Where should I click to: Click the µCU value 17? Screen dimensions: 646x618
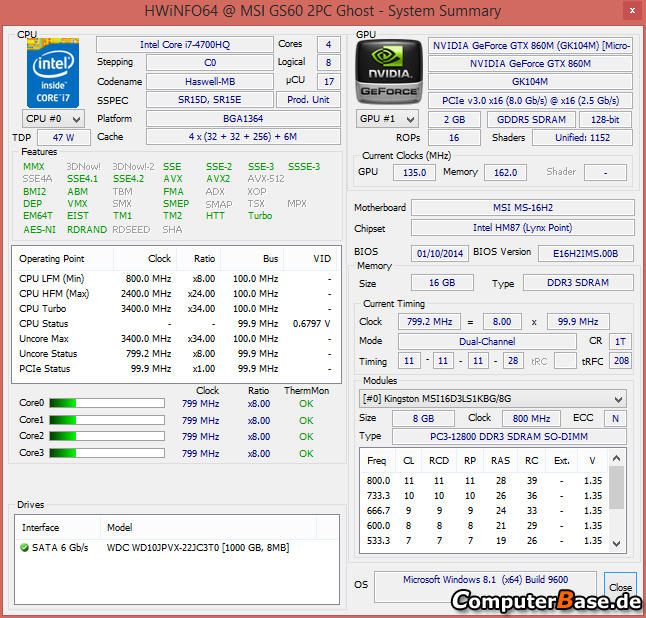(x=328, y=82)
